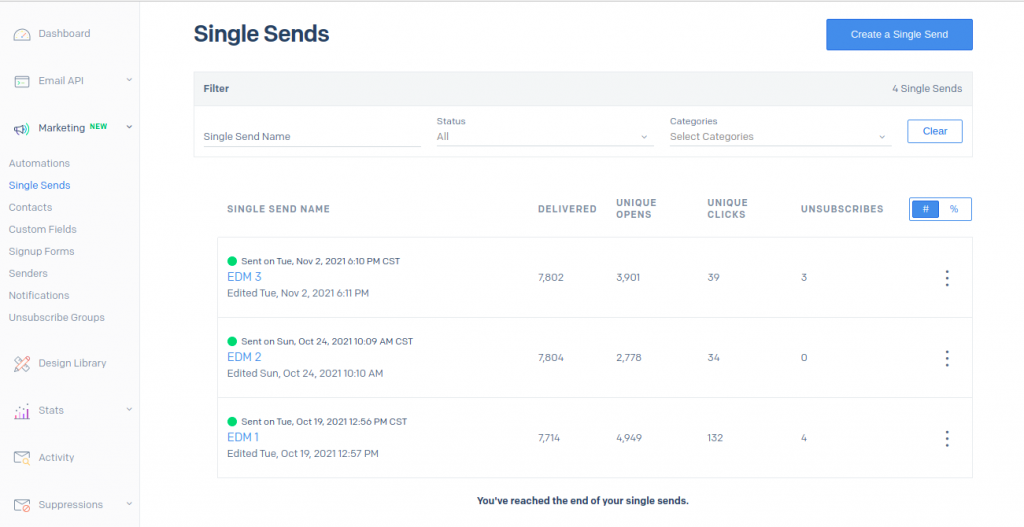Switch stats display to percent (%) mode
Screen dimensions: 1024x527
[x=954, y=209]
